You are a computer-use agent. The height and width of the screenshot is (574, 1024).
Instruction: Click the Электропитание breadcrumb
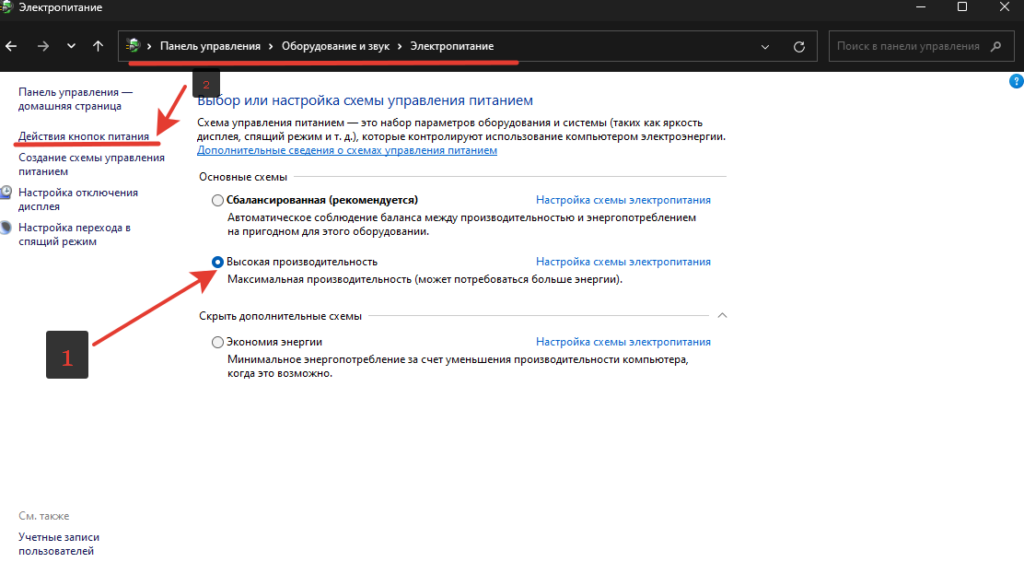coord(452,46)
